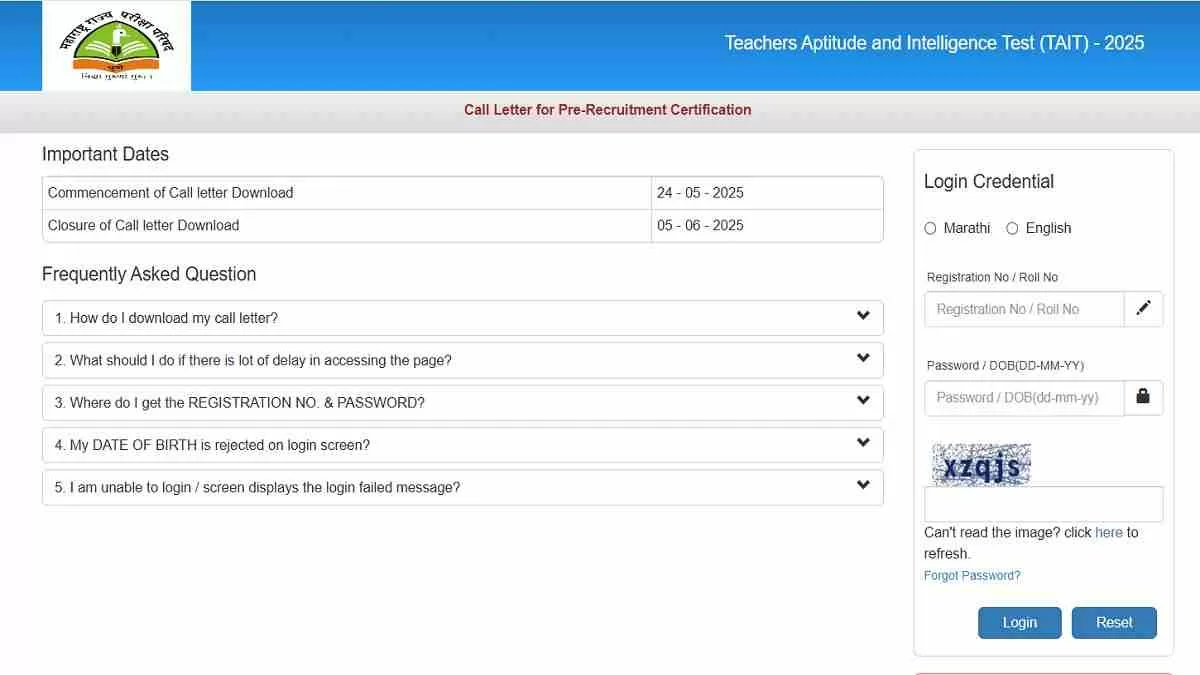The width and height of the screenshot is (1200, 675).
Task: Click the Maharashtra exam council logo
Action: point(116,45)
